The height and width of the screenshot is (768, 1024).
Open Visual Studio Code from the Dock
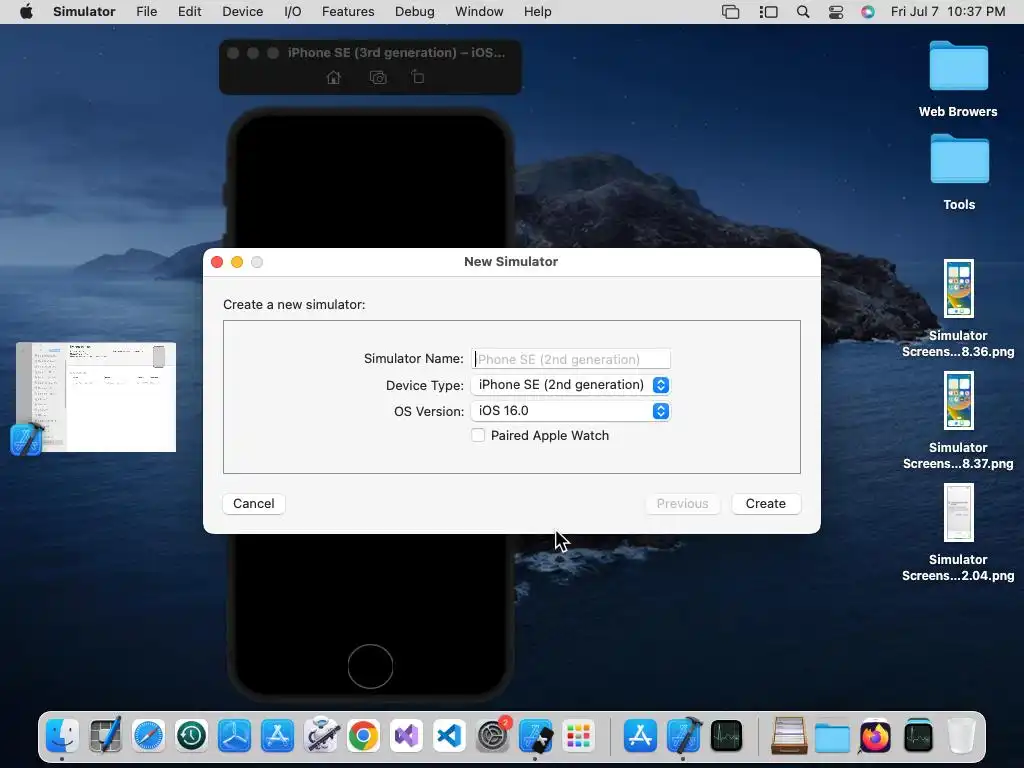pos(450,736)
